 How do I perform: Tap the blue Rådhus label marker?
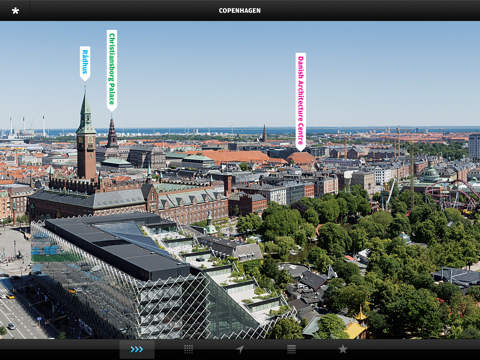pos(85,63)
